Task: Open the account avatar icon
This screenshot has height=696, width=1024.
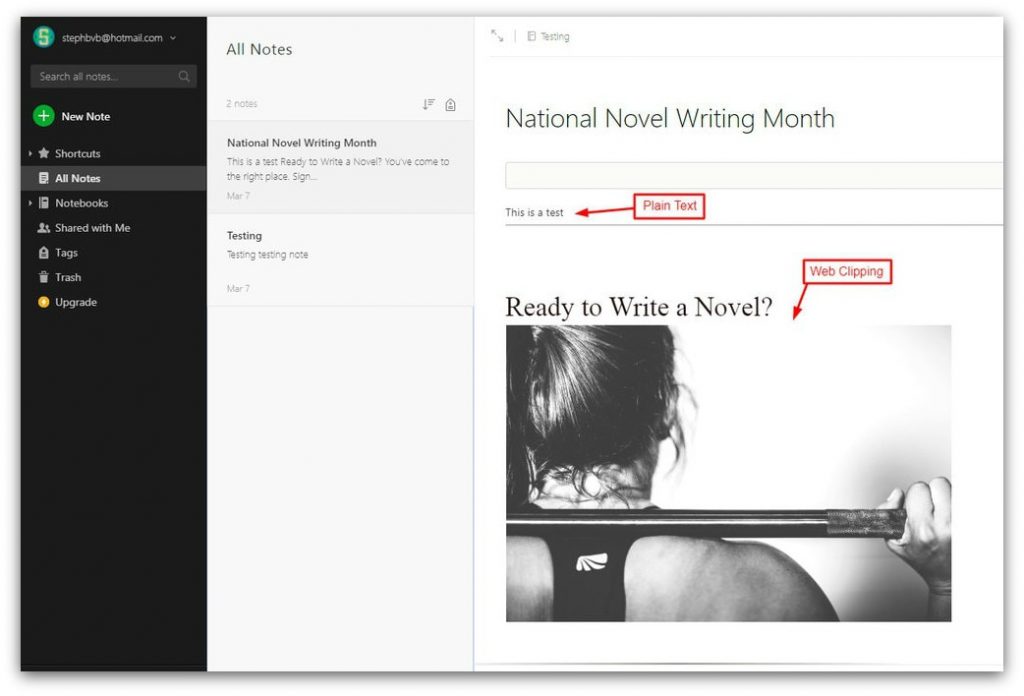Action: (x=44, y=37)
